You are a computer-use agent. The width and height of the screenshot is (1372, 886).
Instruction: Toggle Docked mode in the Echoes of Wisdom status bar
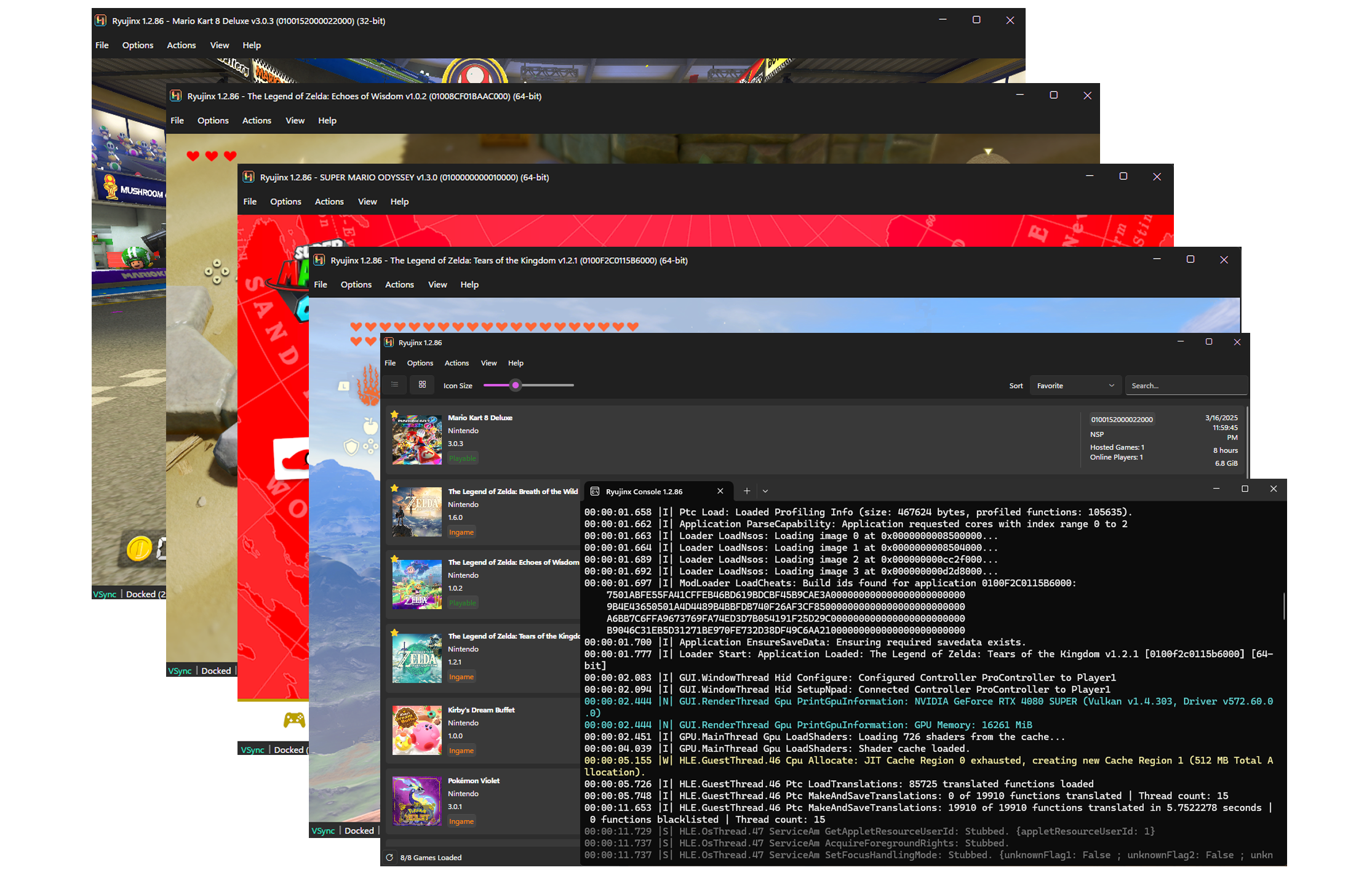point(216,671)
